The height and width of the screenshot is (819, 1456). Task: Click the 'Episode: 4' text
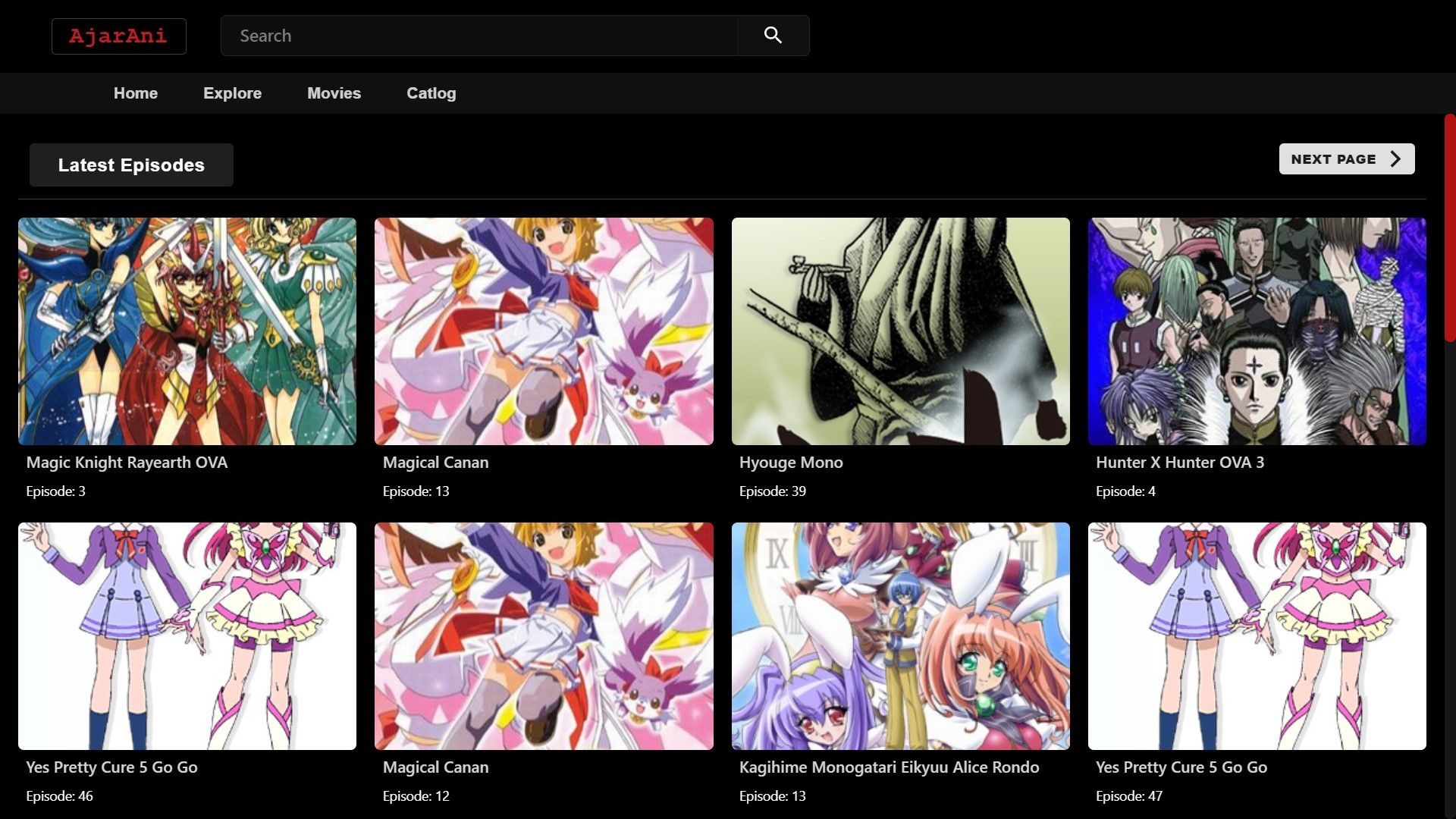click(x=1125, y=491)
